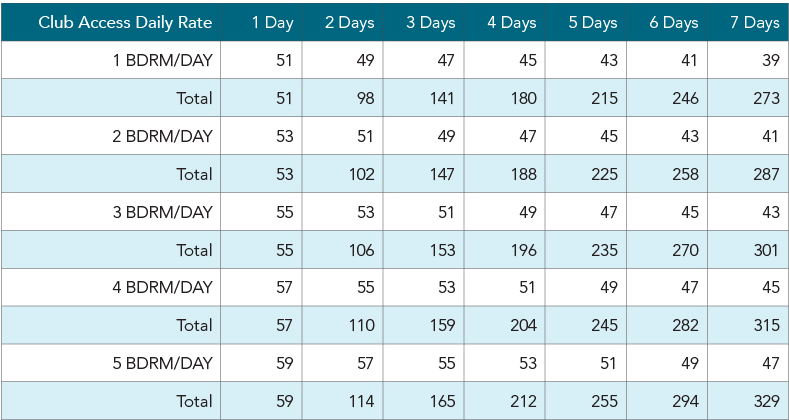The width and height of the screenshot is (789, 420).
Task: Select the cell containing 301
Action: click(763, 250)
